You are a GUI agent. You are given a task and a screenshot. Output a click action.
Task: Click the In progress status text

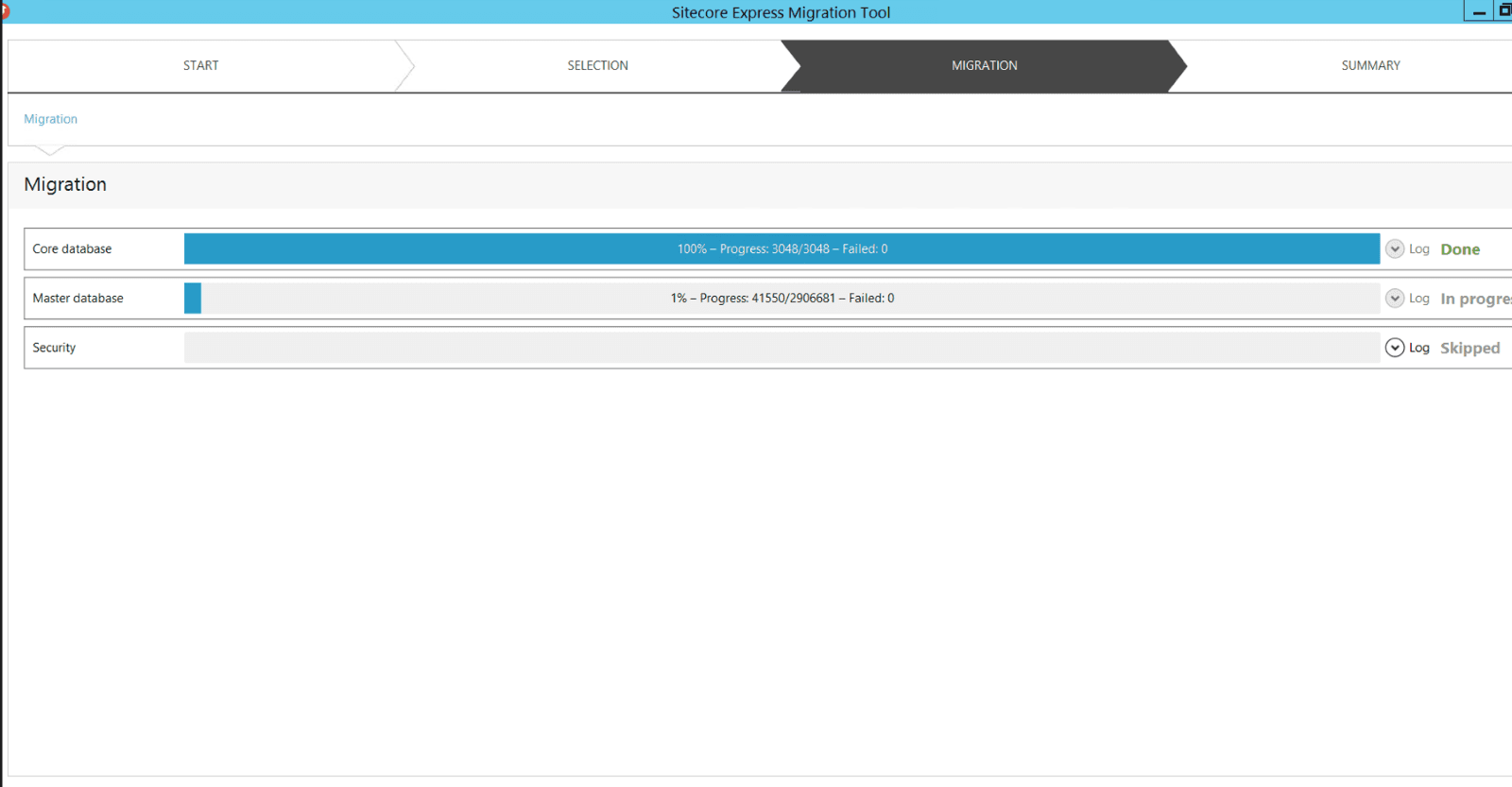1476,299
